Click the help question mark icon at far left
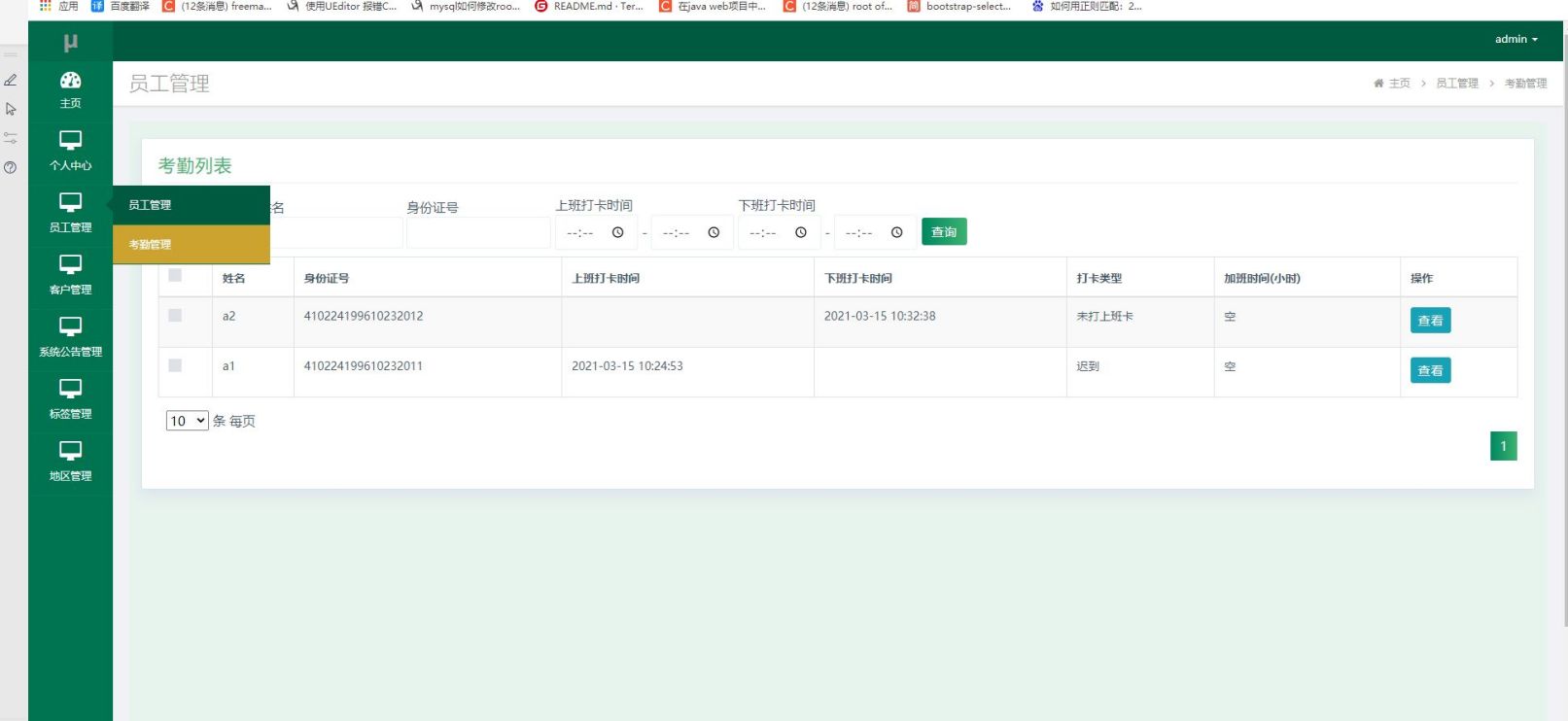This screenshot has width=1568, height=721. coord(11,167)
